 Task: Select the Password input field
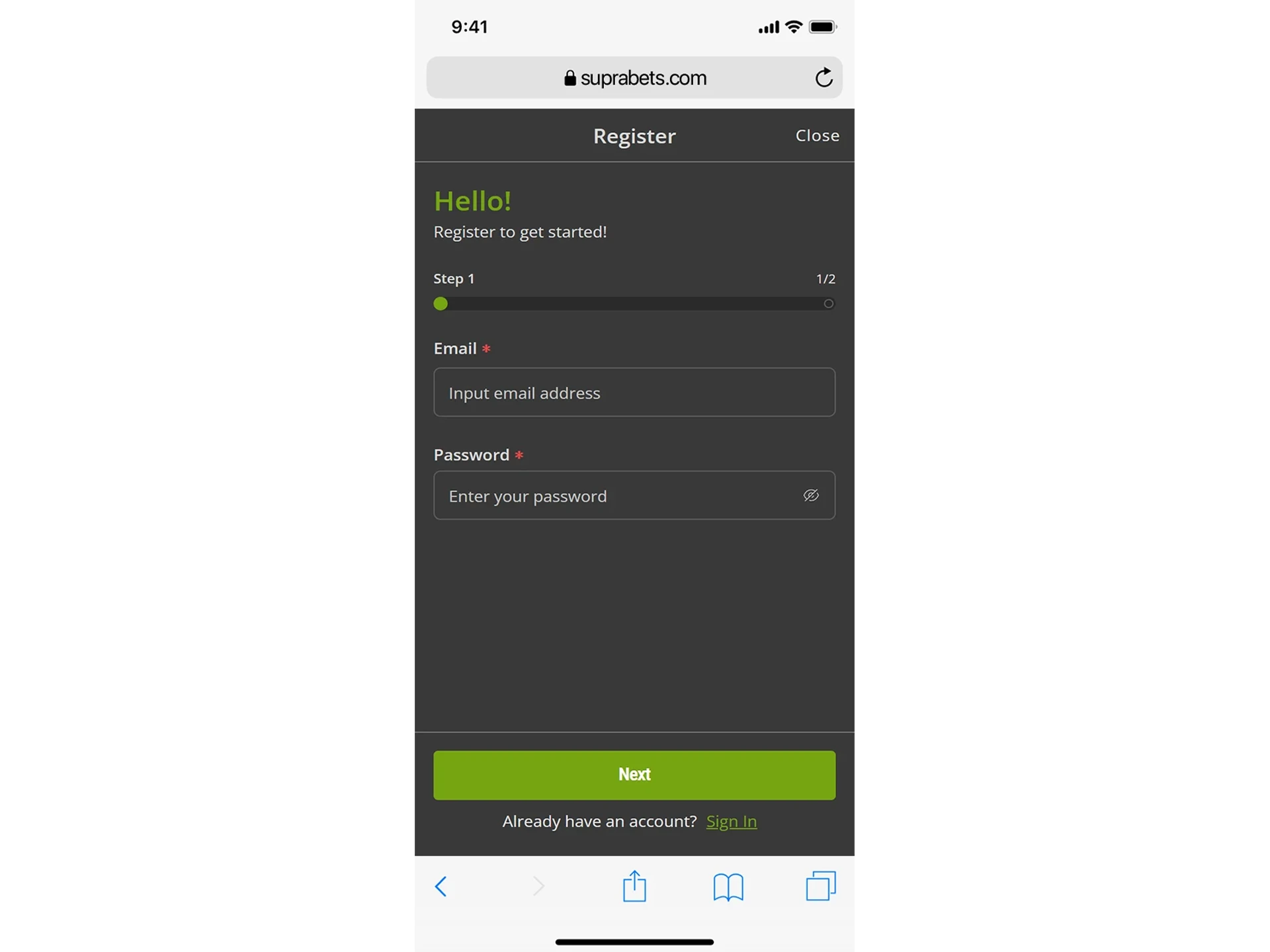(x=634, y=495)
